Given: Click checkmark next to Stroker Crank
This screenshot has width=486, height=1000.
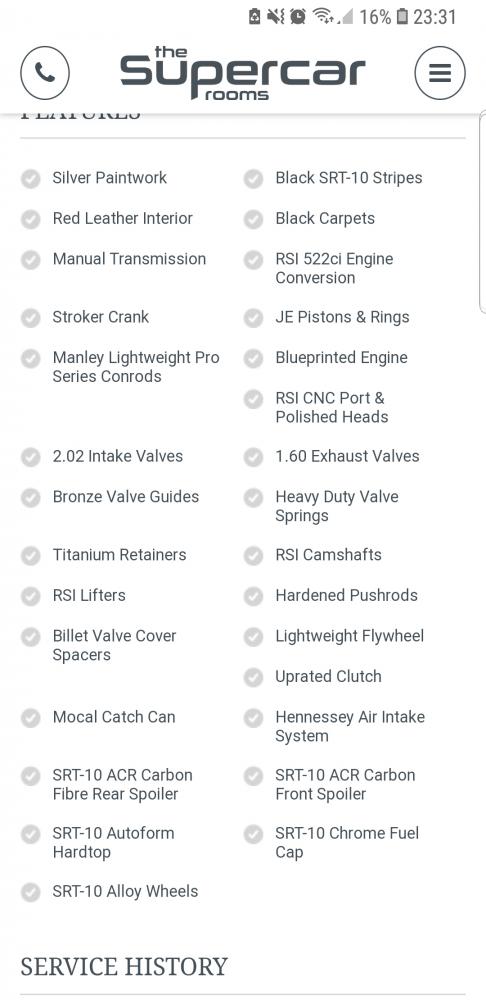Looking at the screenshot, I should click(30, 318).
